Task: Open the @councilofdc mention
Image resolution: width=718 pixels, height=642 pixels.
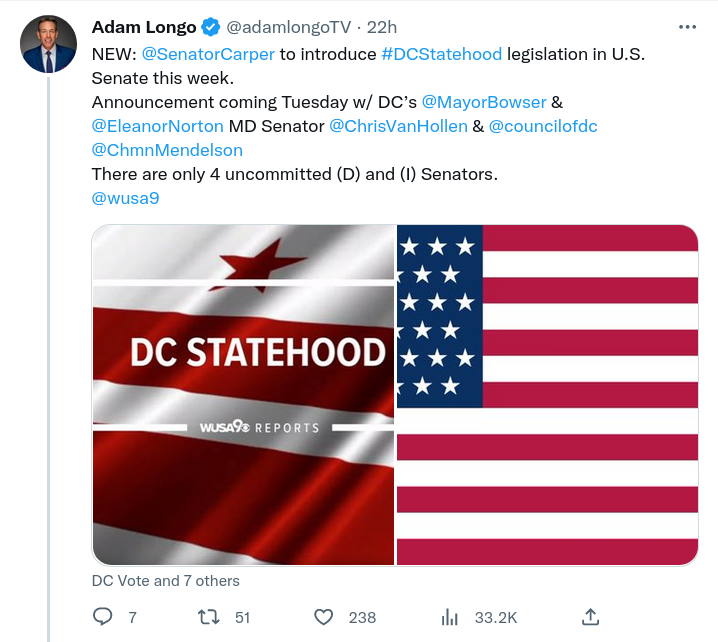Action: pyautogui.click(x=543, y=126)
